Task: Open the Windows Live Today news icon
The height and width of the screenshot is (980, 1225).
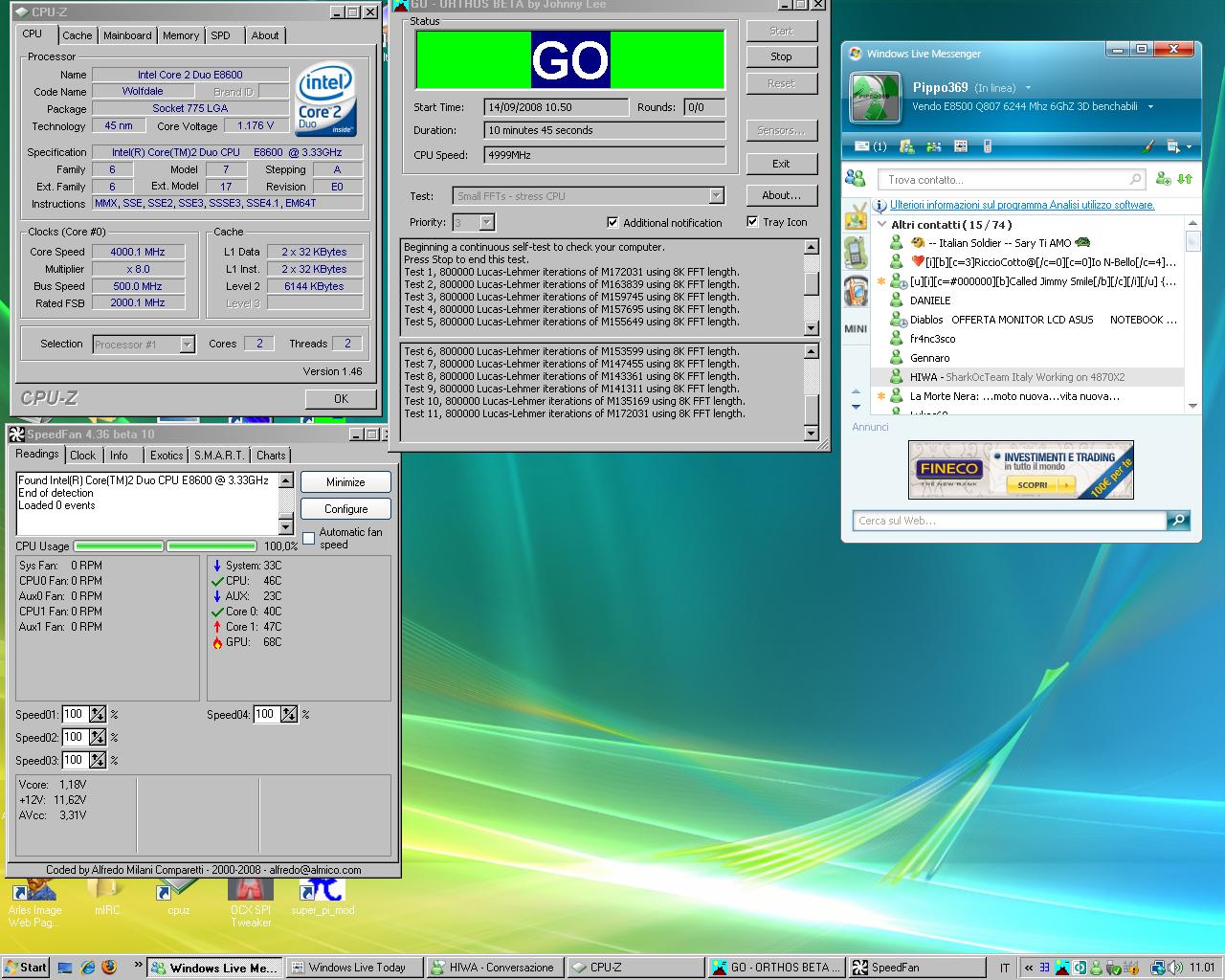Action: [961, 146]
